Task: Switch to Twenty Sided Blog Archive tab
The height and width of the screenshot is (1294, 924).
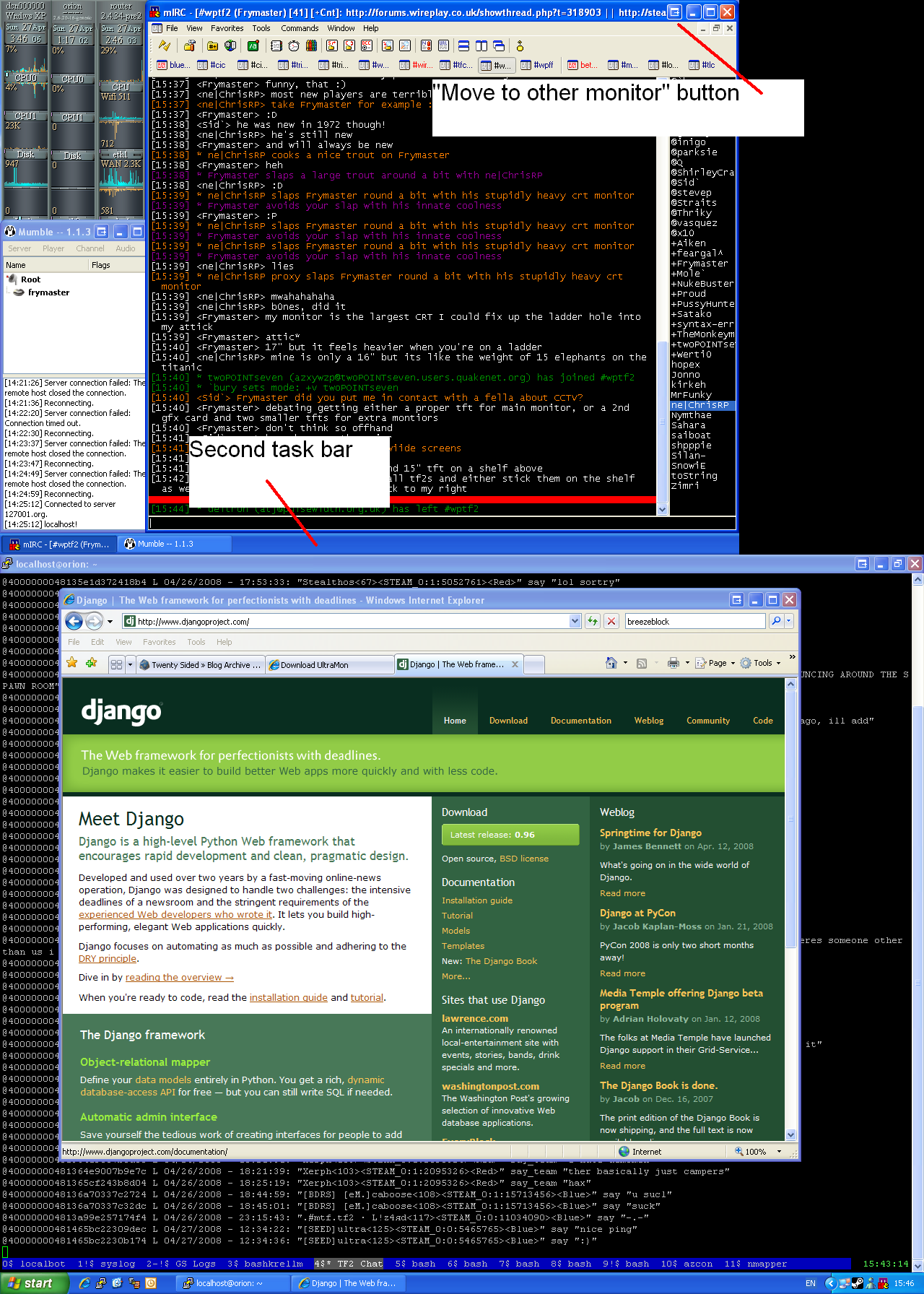Action: (200, 665)
